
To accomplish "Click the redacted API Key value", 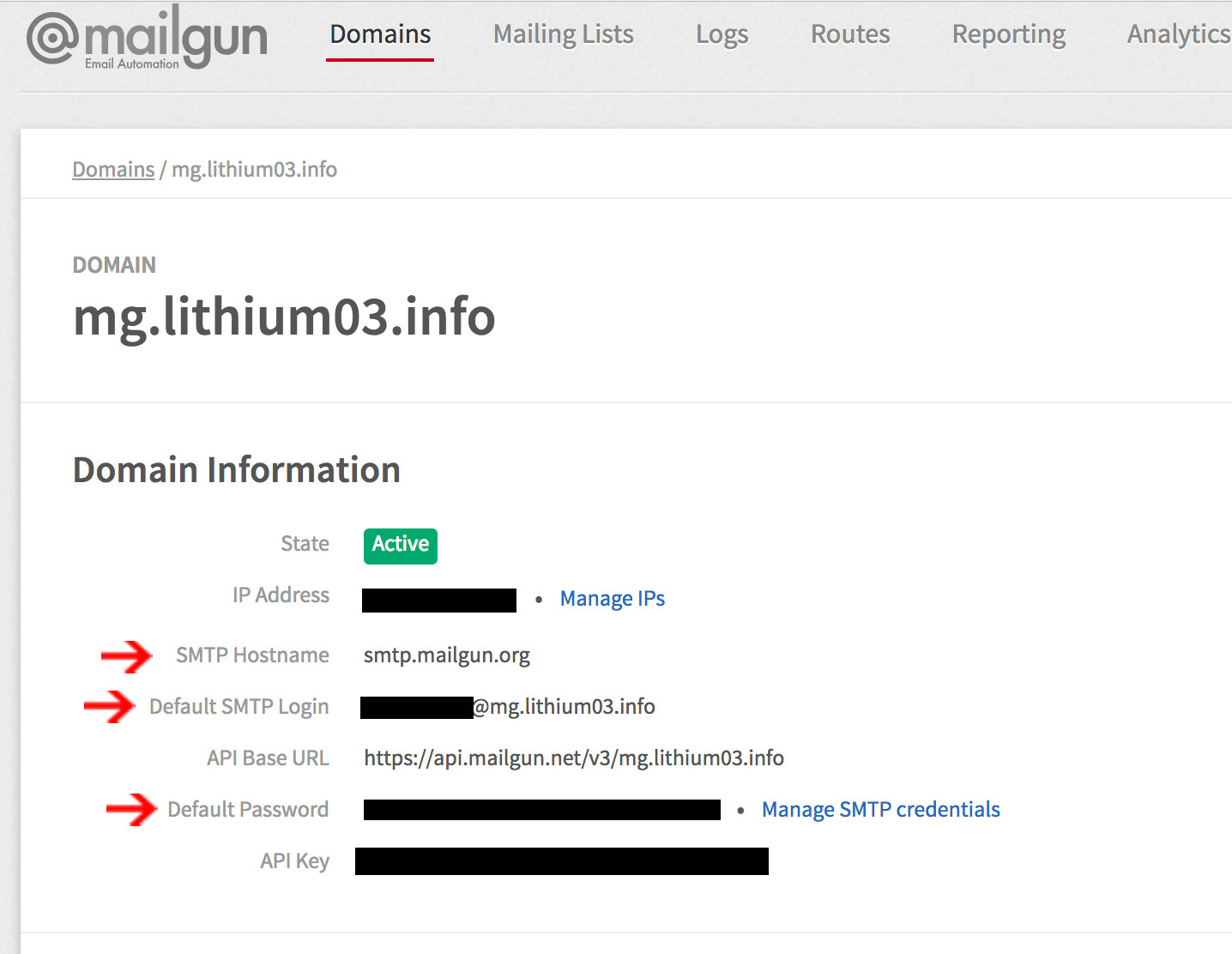I will [561, 861].
